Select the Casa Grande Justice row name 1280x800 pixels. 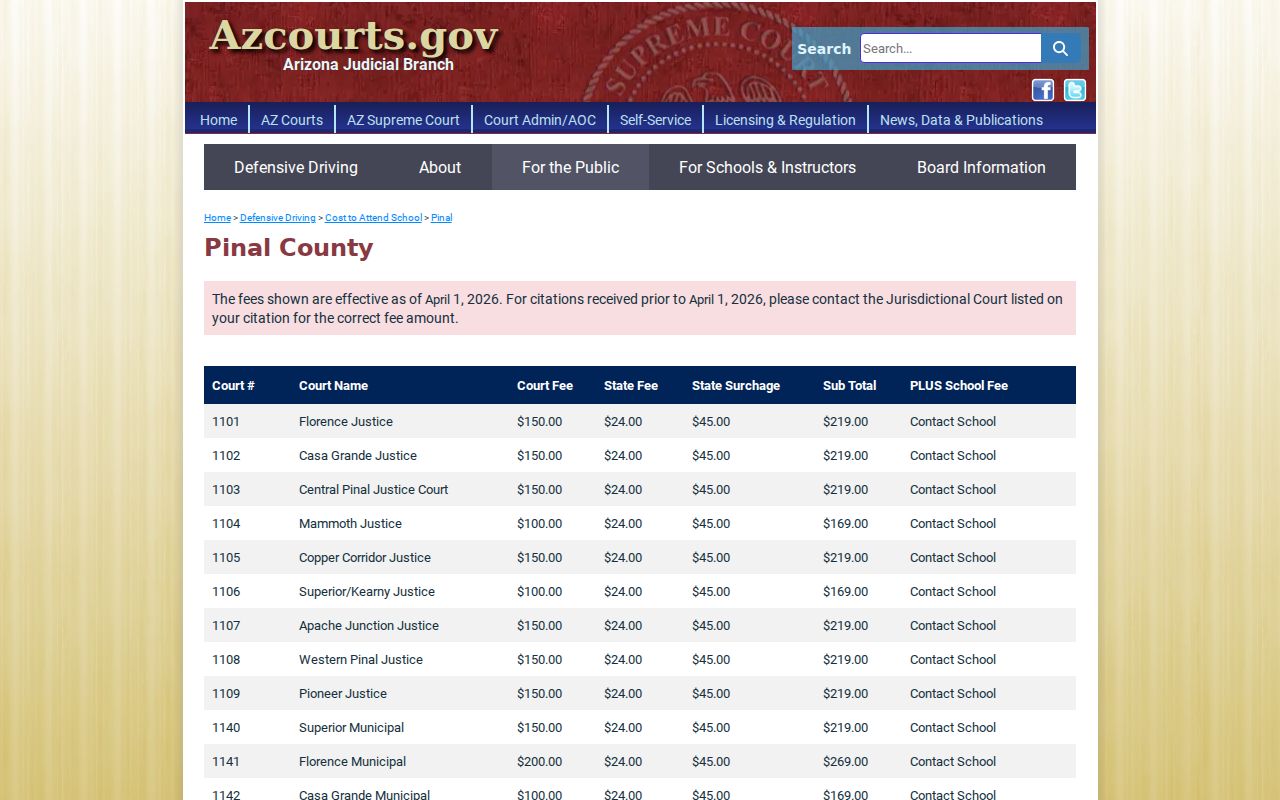(x=358, y=456)
